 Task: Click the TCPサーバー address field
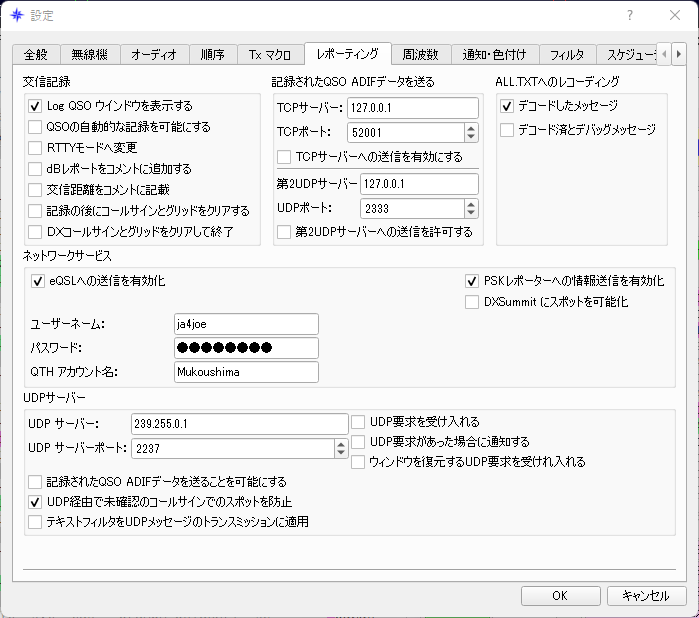(x=413, y=108)
